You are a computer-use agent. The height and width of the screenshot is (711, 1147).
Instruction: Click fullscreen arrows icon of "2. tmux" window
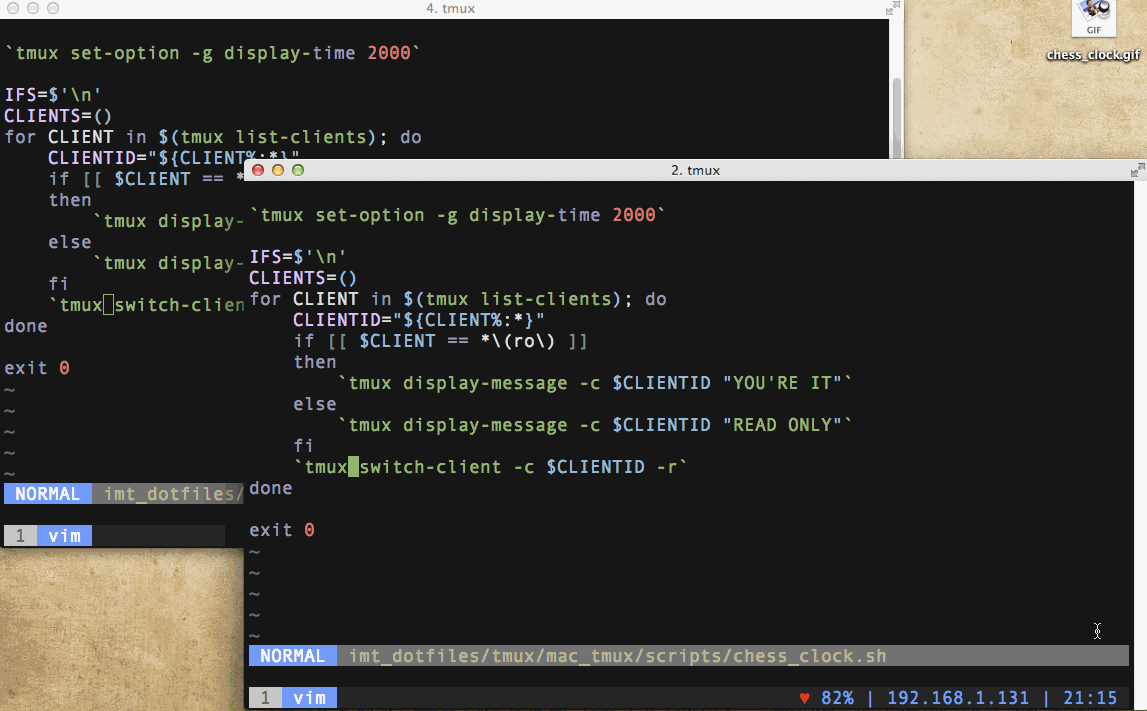[x=1137, y=170]
